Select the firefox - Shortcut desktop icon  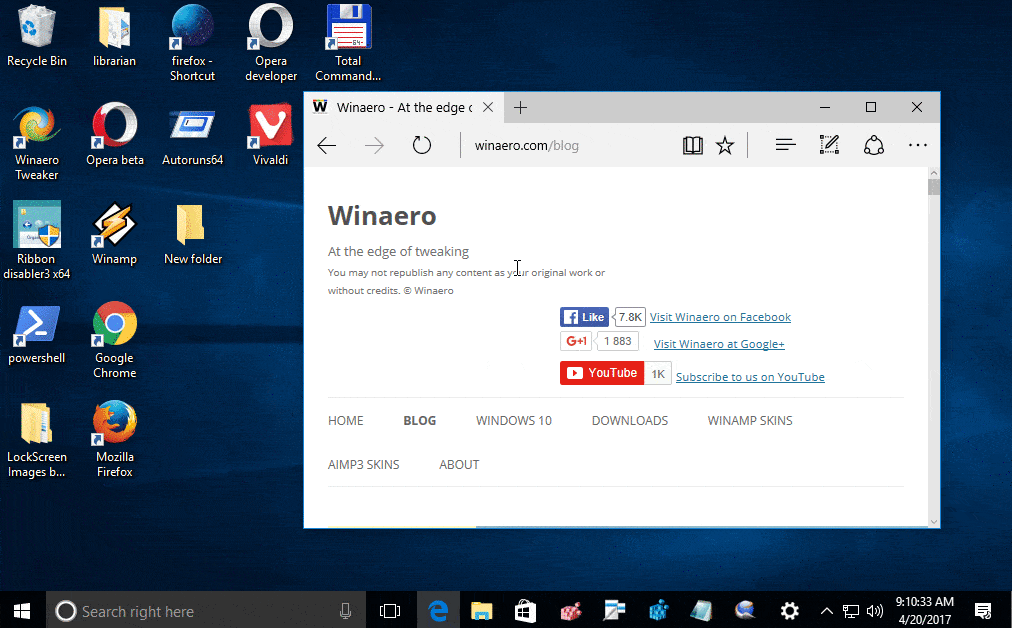coord(192,43)
